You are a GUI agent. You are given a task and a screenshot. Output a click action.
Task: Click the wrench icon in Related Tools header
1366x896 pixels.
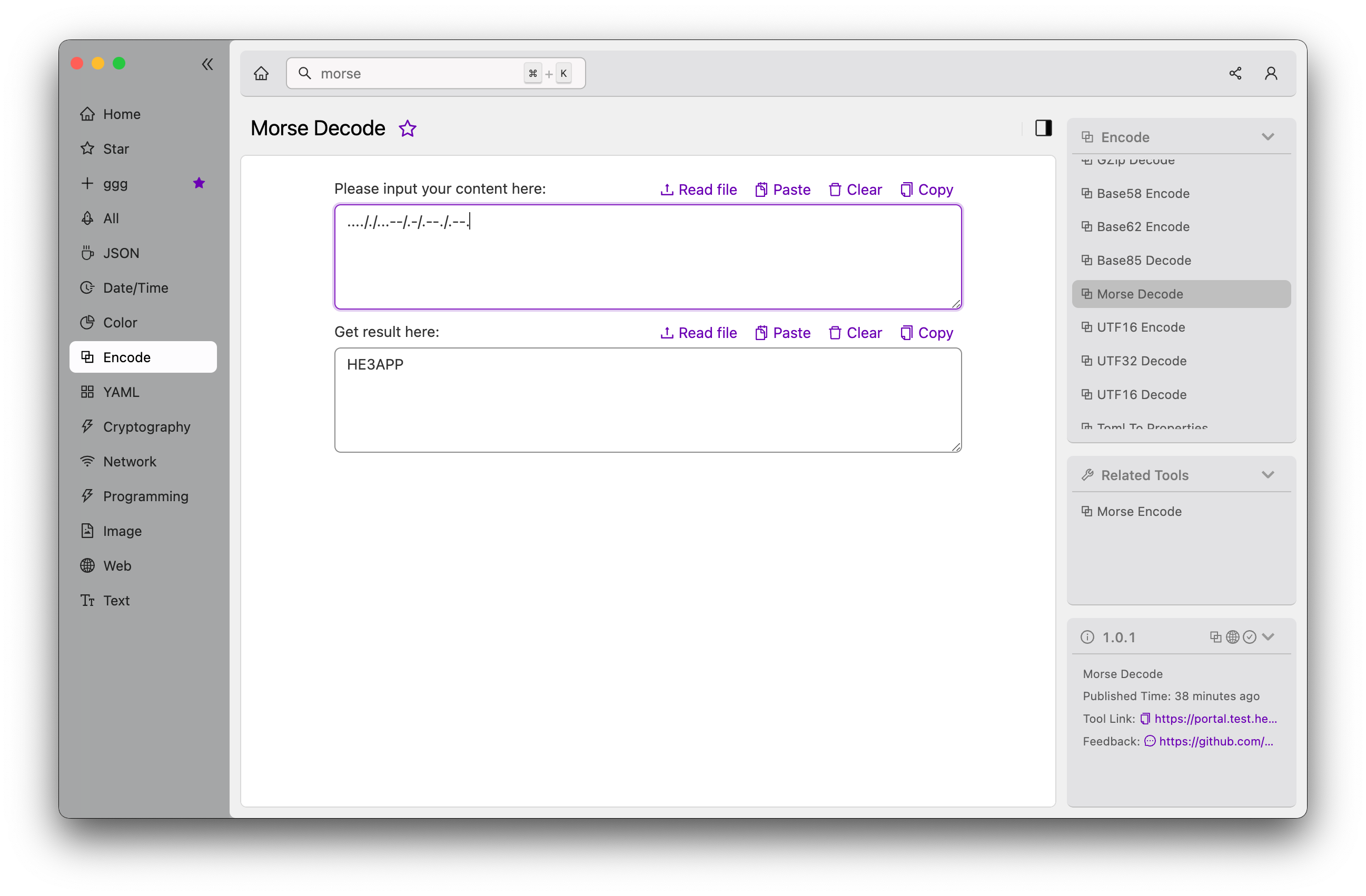(1087, 475)
